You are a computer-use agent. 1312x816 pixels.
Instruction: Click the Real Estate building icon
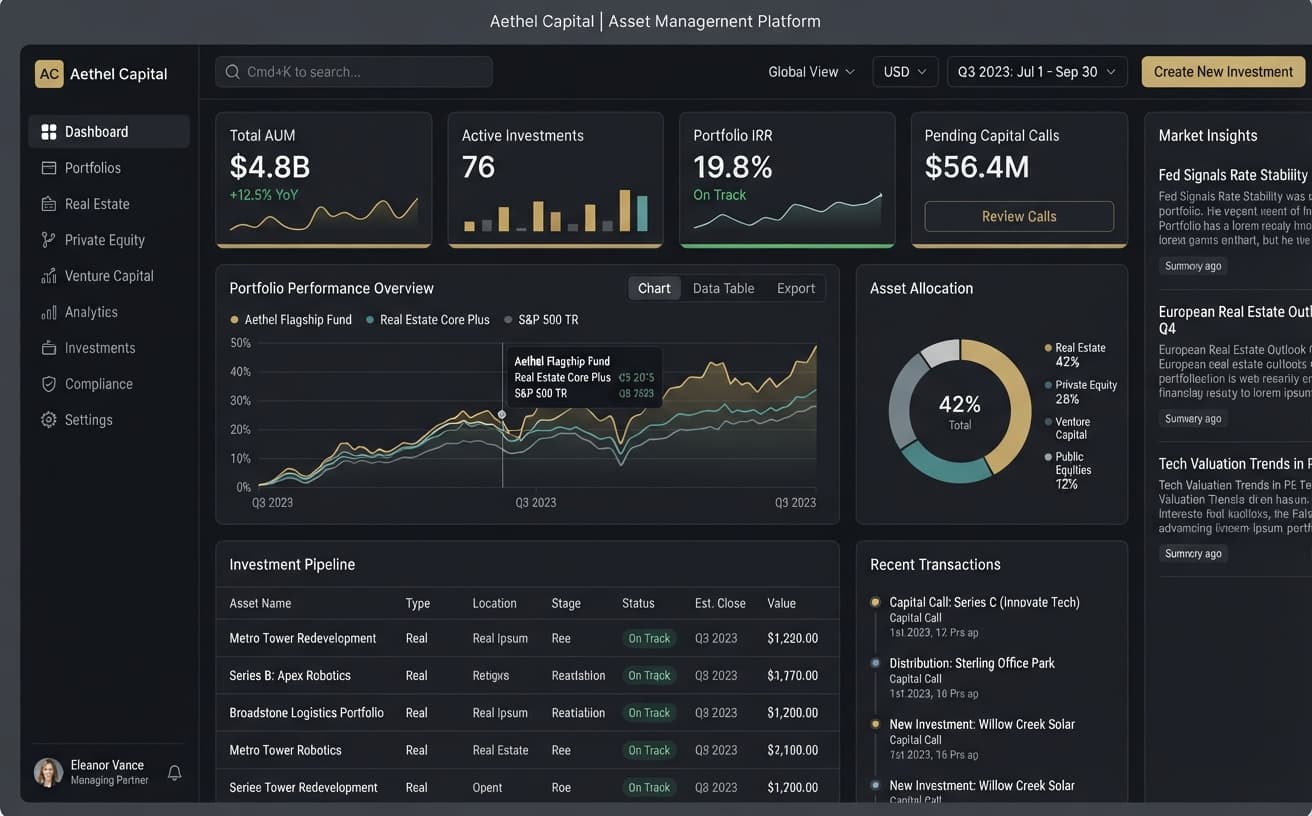48,204
